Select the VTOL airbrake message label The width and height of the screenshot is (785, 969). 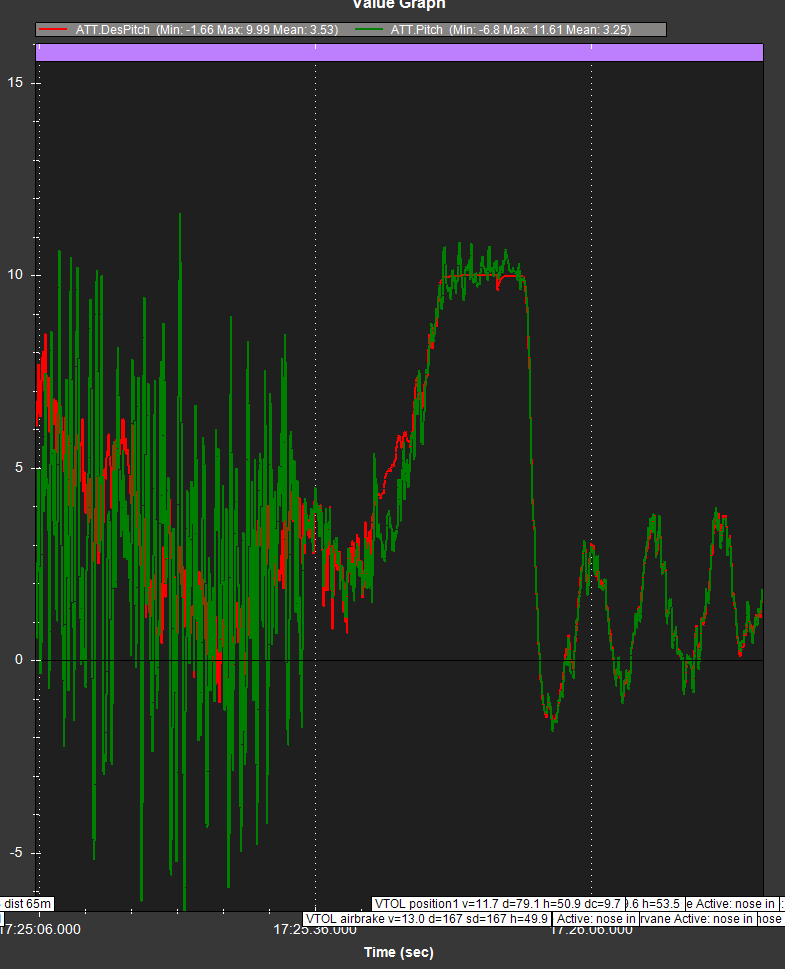click(427, 919)
